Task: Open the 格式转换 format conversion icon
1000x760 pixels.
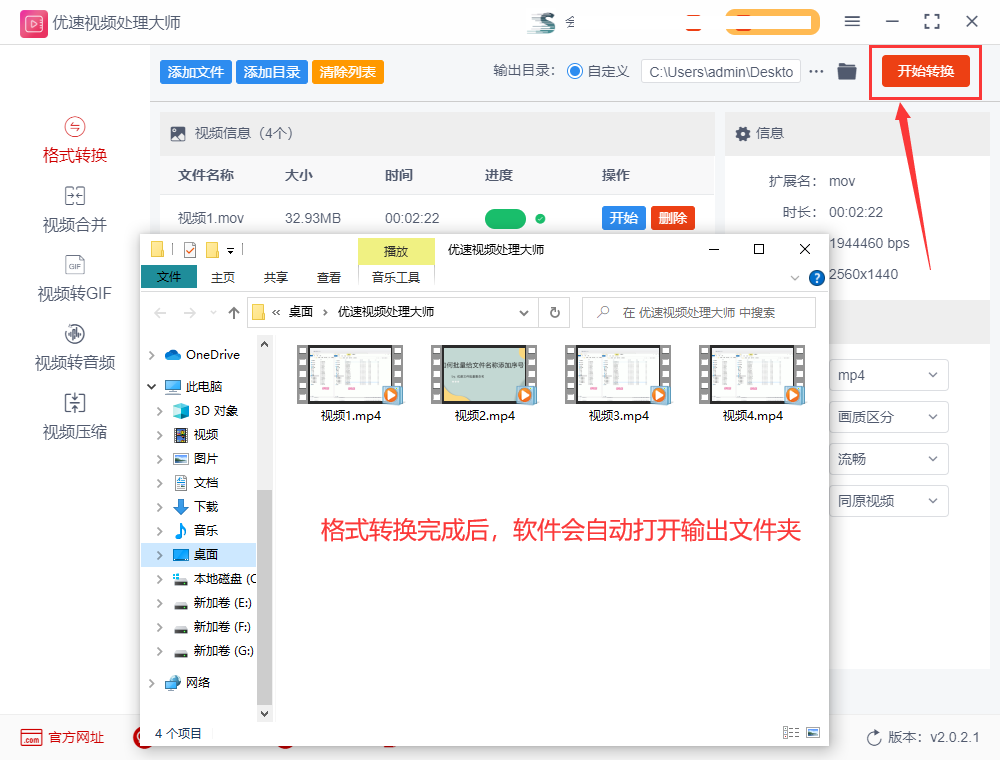Action: click(x=75, y=127)
